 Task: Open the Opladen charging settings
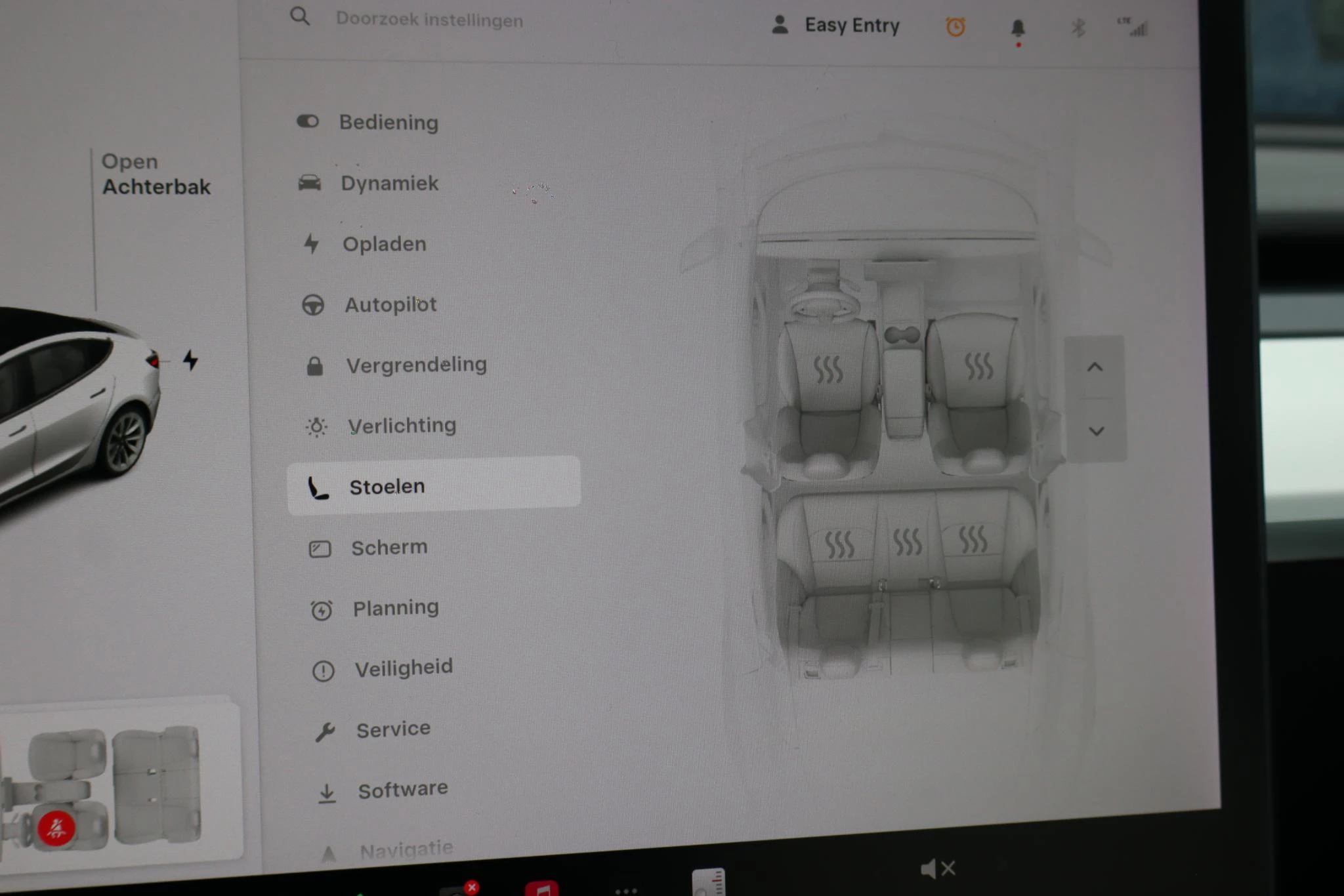tap(383, 243)
